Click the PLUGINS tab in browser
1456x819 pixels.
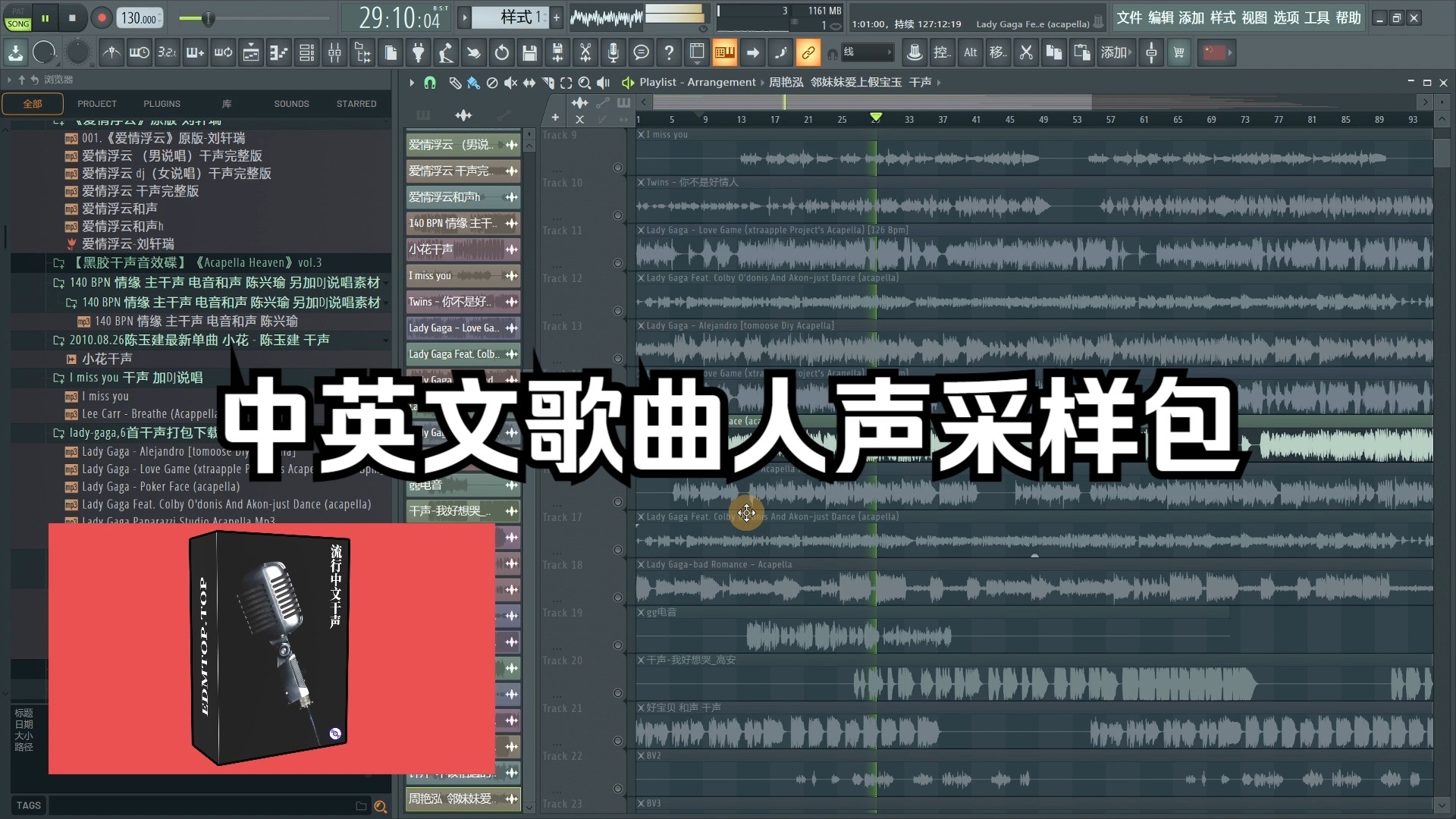coord(162,103)
